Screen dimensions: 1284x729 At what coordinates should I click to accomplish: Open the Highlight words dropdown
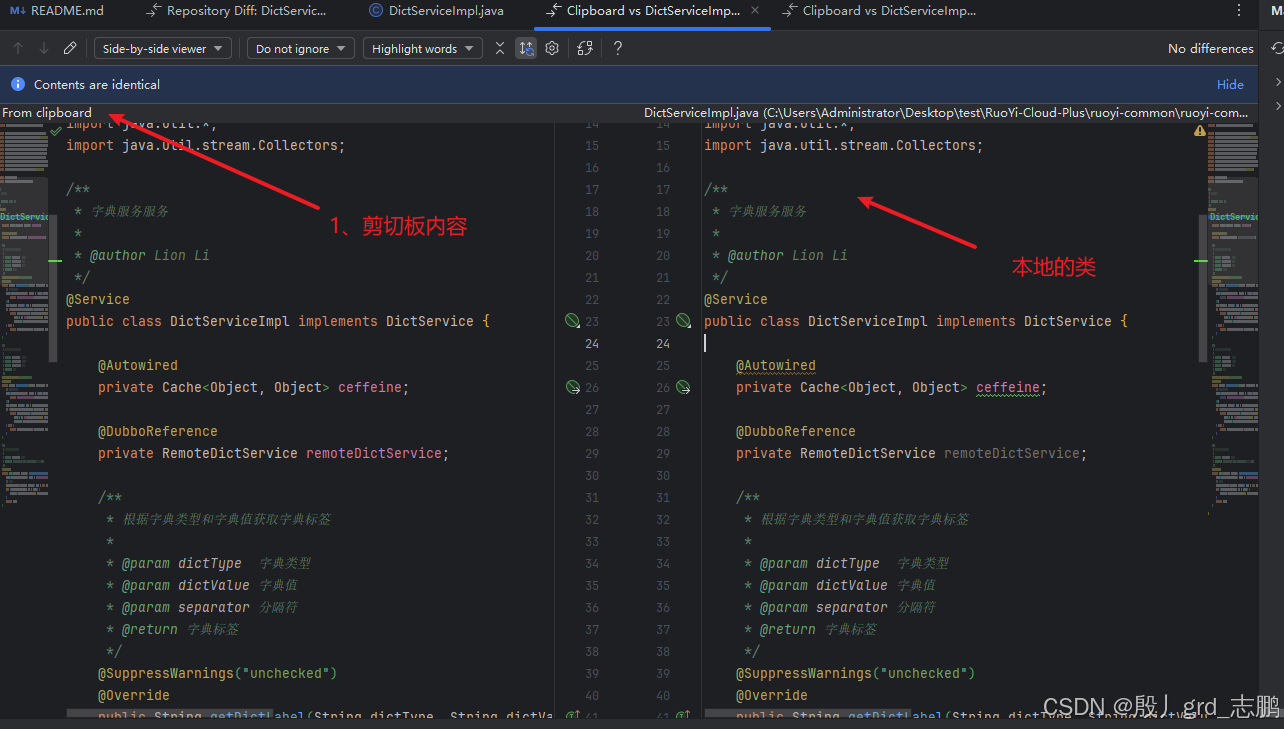click(x=423, y=48)
